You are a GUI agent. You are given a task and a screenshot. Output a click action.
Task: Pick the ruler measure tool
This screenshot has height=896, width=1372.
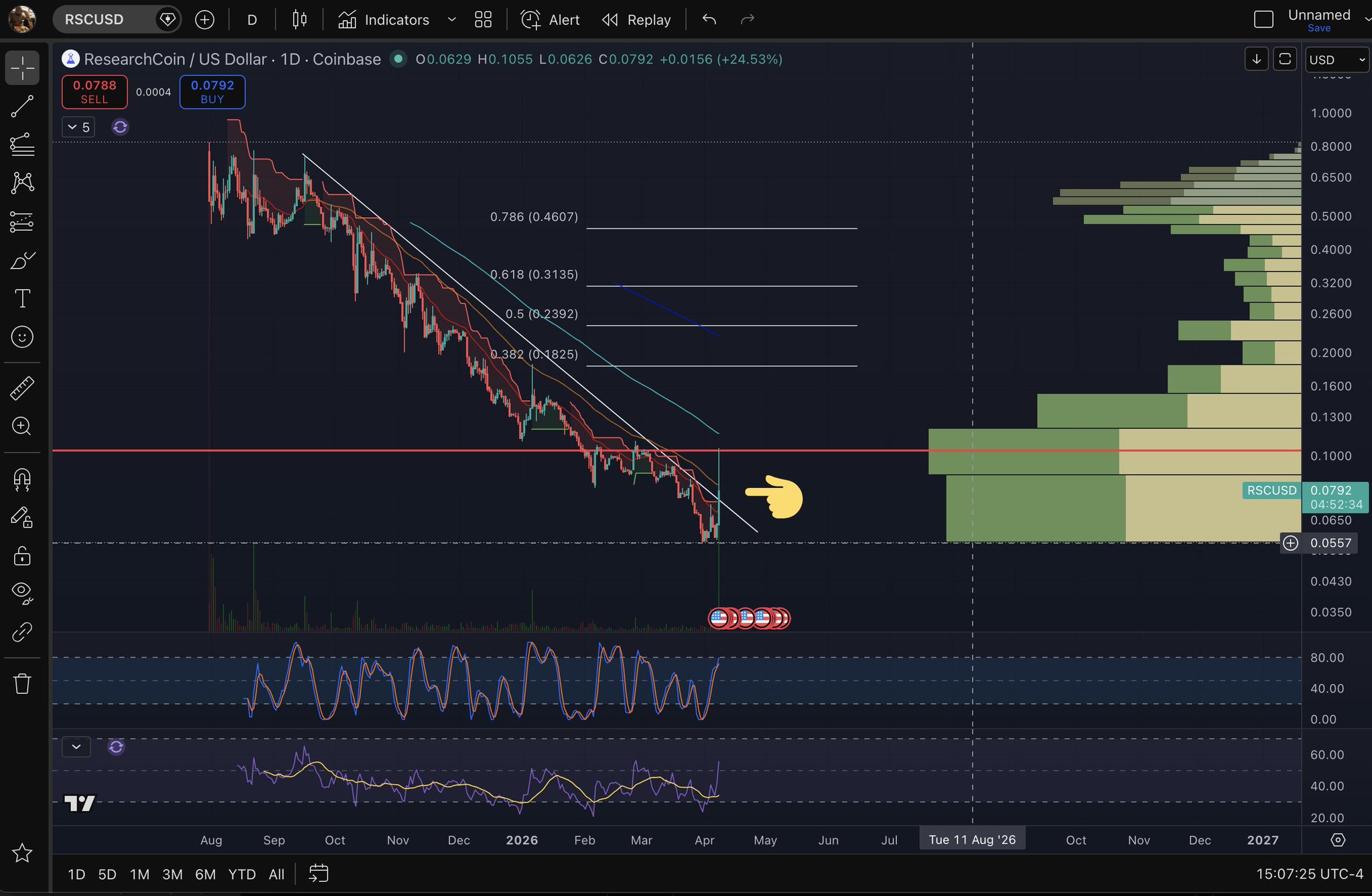click(x=22, y=388)
